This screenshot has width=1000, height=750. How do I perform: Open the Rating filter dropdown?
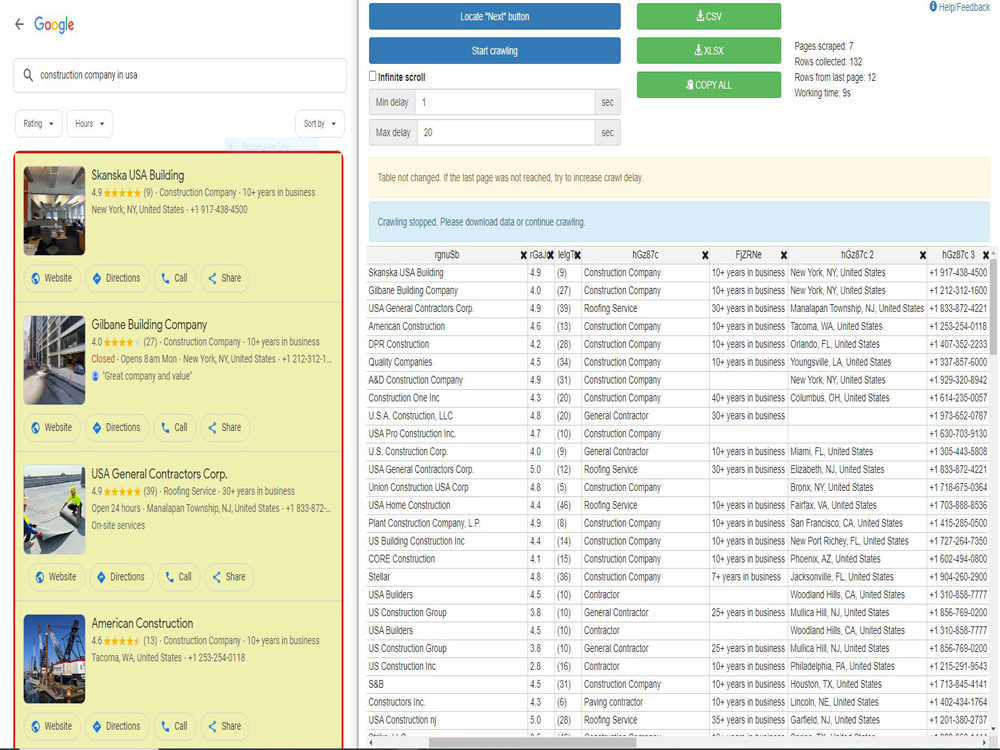[x=37, y=123]
